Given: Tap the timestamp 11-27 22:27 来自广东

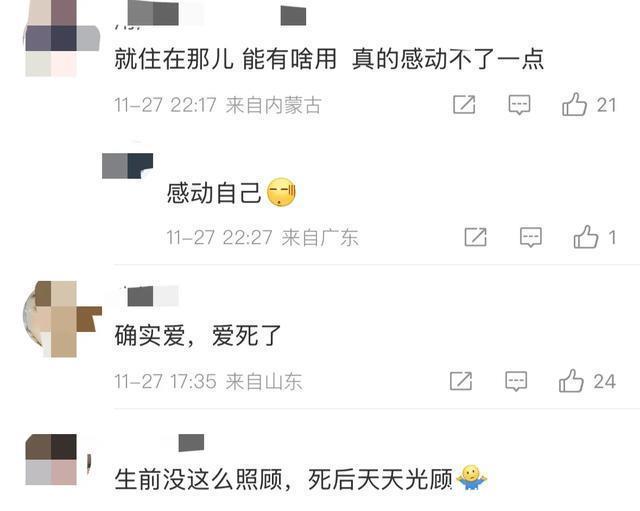Looking at the screenshot, I should coord(262,238).
